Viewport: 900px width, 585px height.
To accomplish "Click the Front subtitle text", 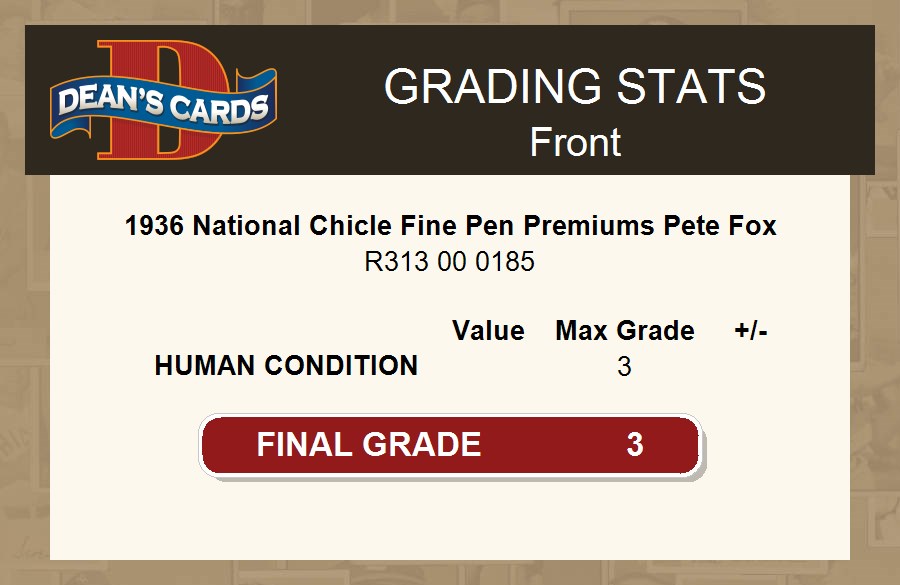I will click(575, 142).
